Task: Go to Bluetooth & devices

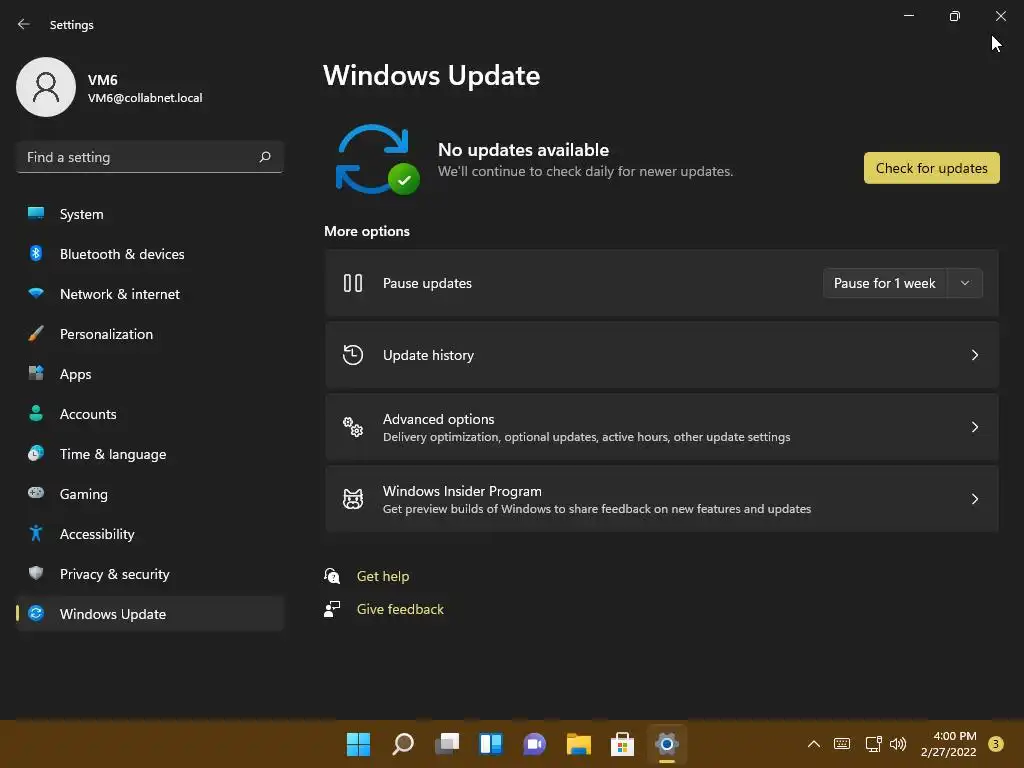Action: (x=150, y=253)
